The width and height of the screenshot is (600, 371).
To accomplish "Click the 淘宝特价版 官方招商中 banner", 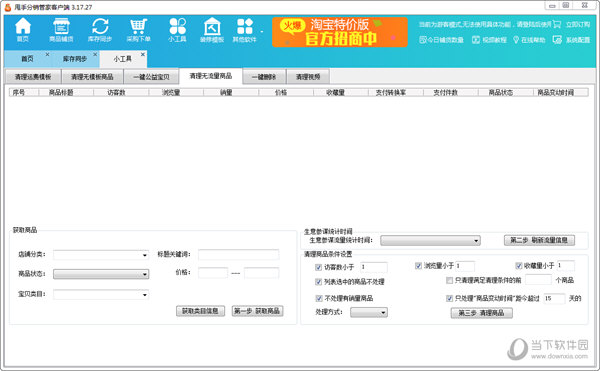I will pyautogui.click(x=340, y=32).
